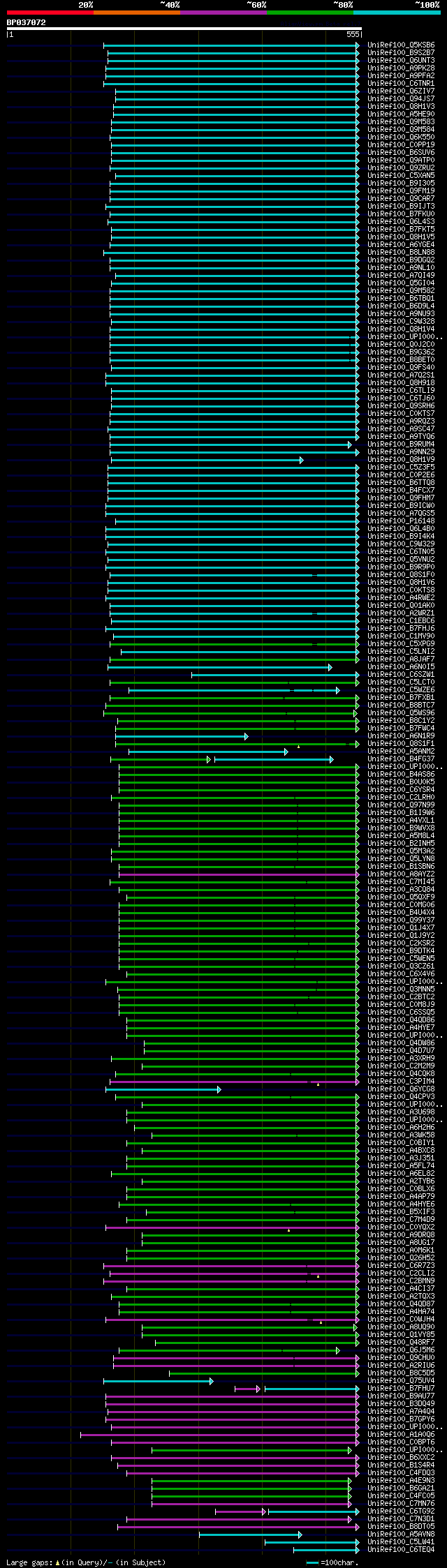Select the UniRef100_B6SUV6 label

(401, 153)
